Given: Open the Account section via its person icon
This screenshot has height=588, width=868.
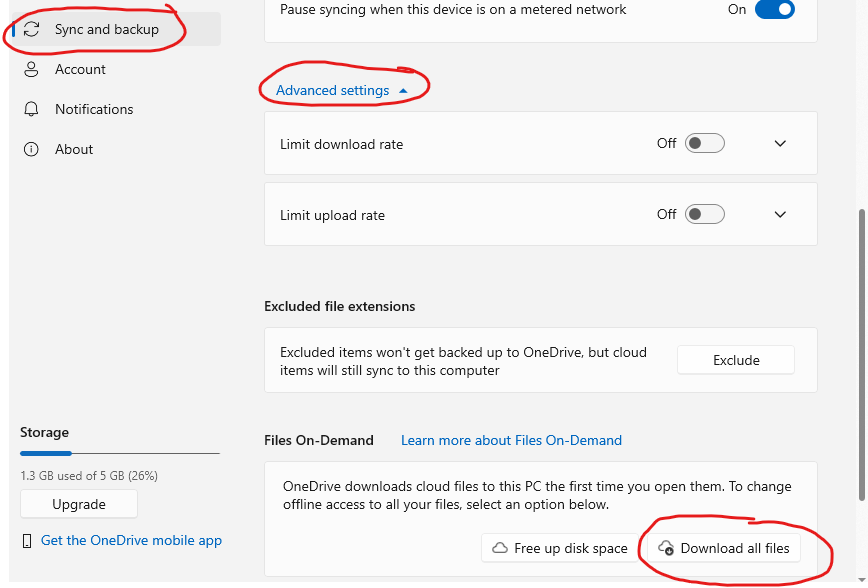Looking at the screenshot, I should [x=30, y=69].
